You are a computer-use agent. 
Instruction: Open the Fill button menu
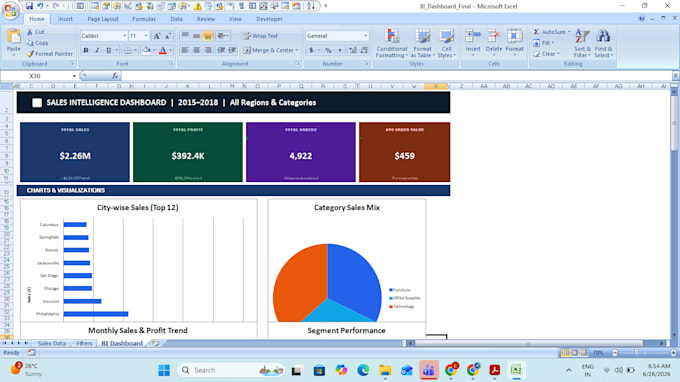[544, 43]
